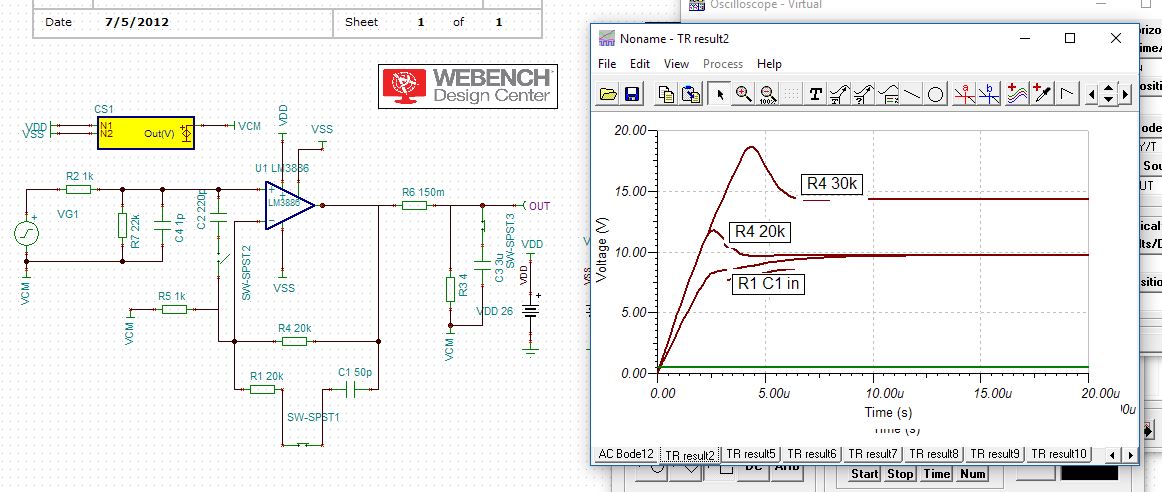Select resistor R5 1k in schematic

(x=174, y=309)
